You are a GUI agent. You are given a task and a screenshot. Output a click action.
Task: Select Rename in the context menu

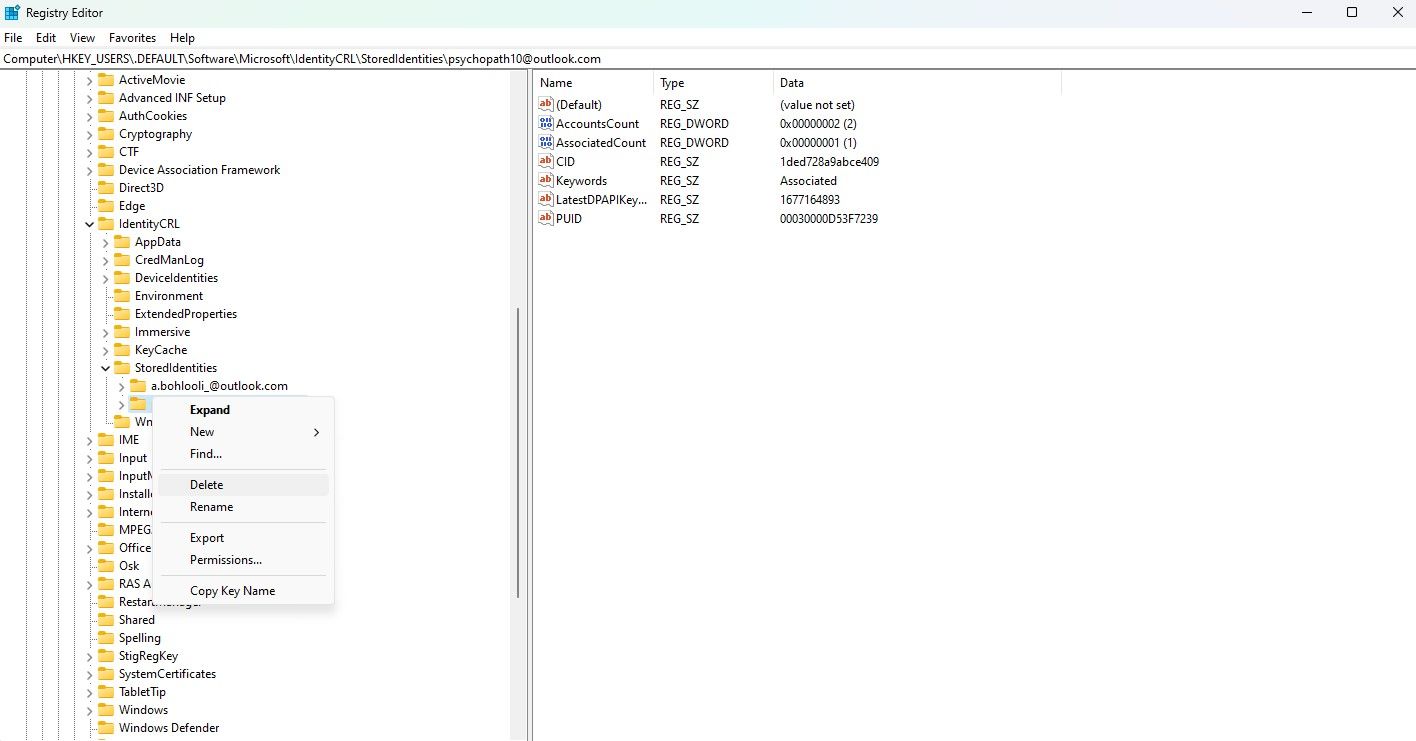211,507
